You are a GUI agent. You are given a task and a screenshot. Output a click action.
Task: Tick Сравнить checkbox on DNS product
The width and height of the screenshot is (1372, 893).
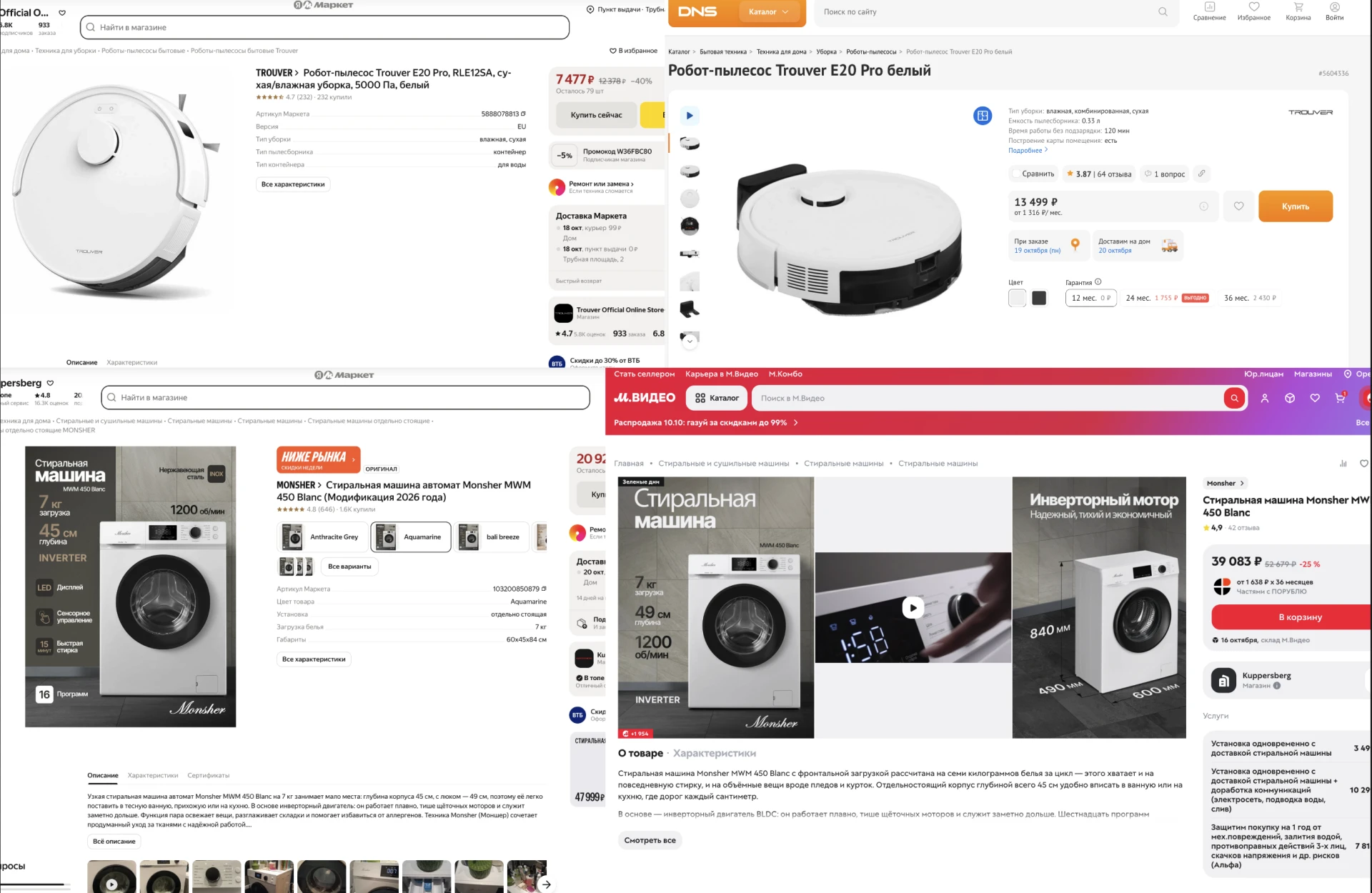tap(1016, 174)
